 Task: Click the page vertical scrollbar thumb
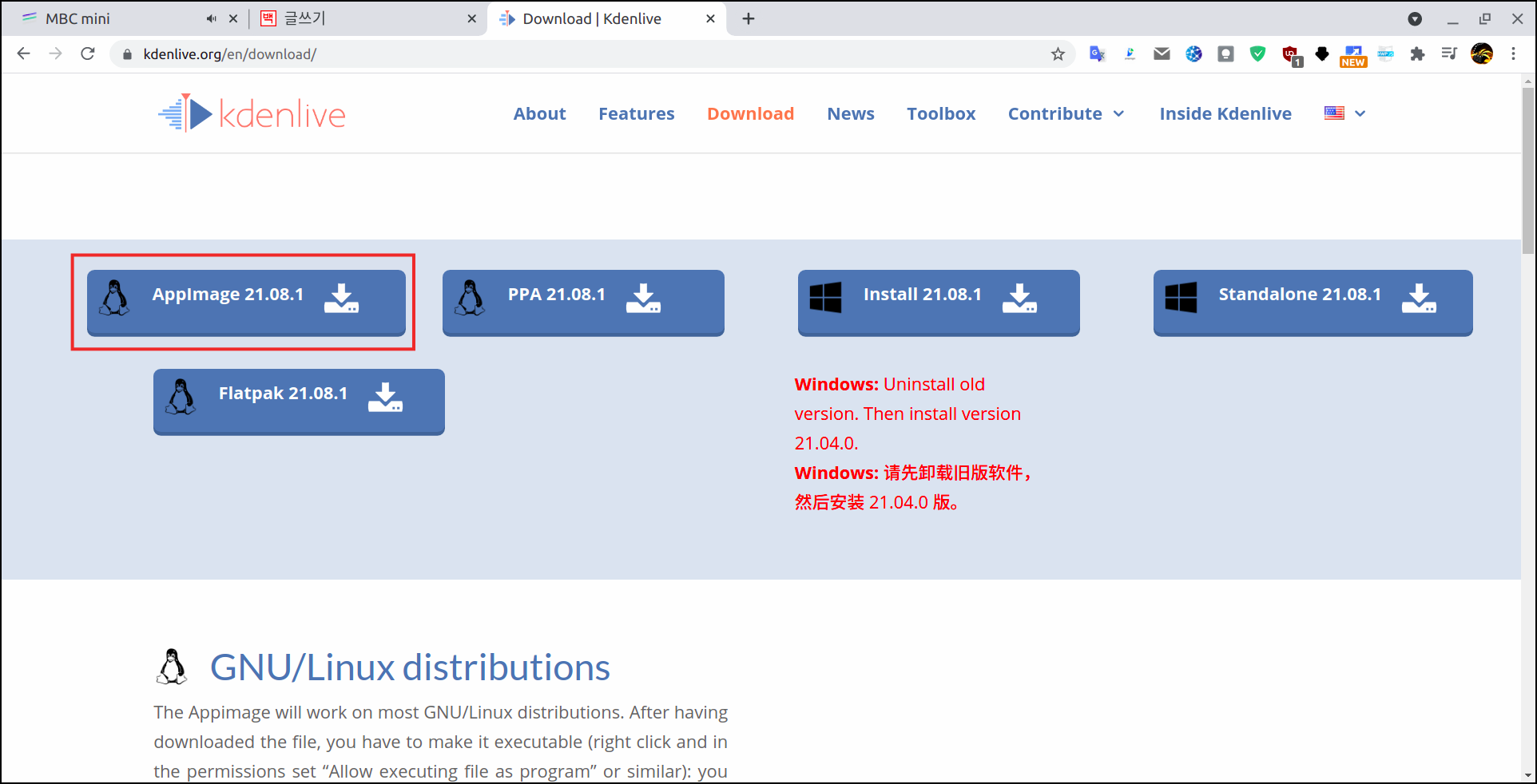(1528, 169)
